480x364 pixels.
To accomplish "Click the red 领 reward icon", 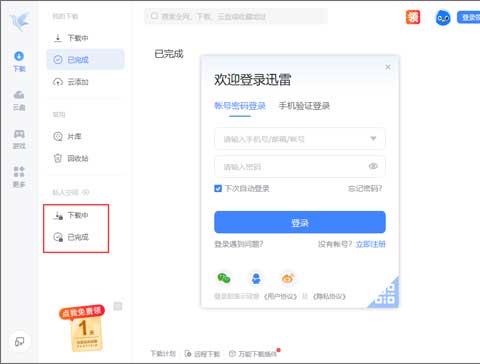I will pyautogui.click(x=413, y=17).
